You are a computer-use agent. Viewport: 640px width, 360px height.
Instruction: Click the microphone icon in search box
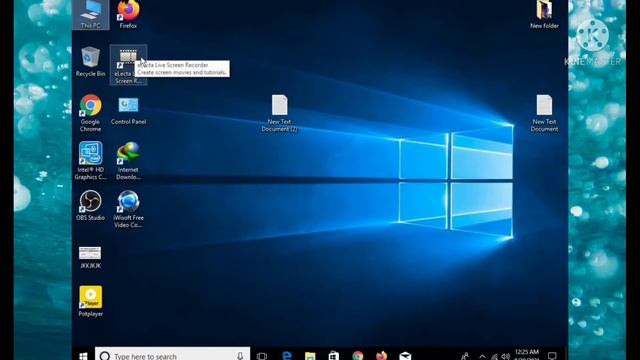click(240, 356)
